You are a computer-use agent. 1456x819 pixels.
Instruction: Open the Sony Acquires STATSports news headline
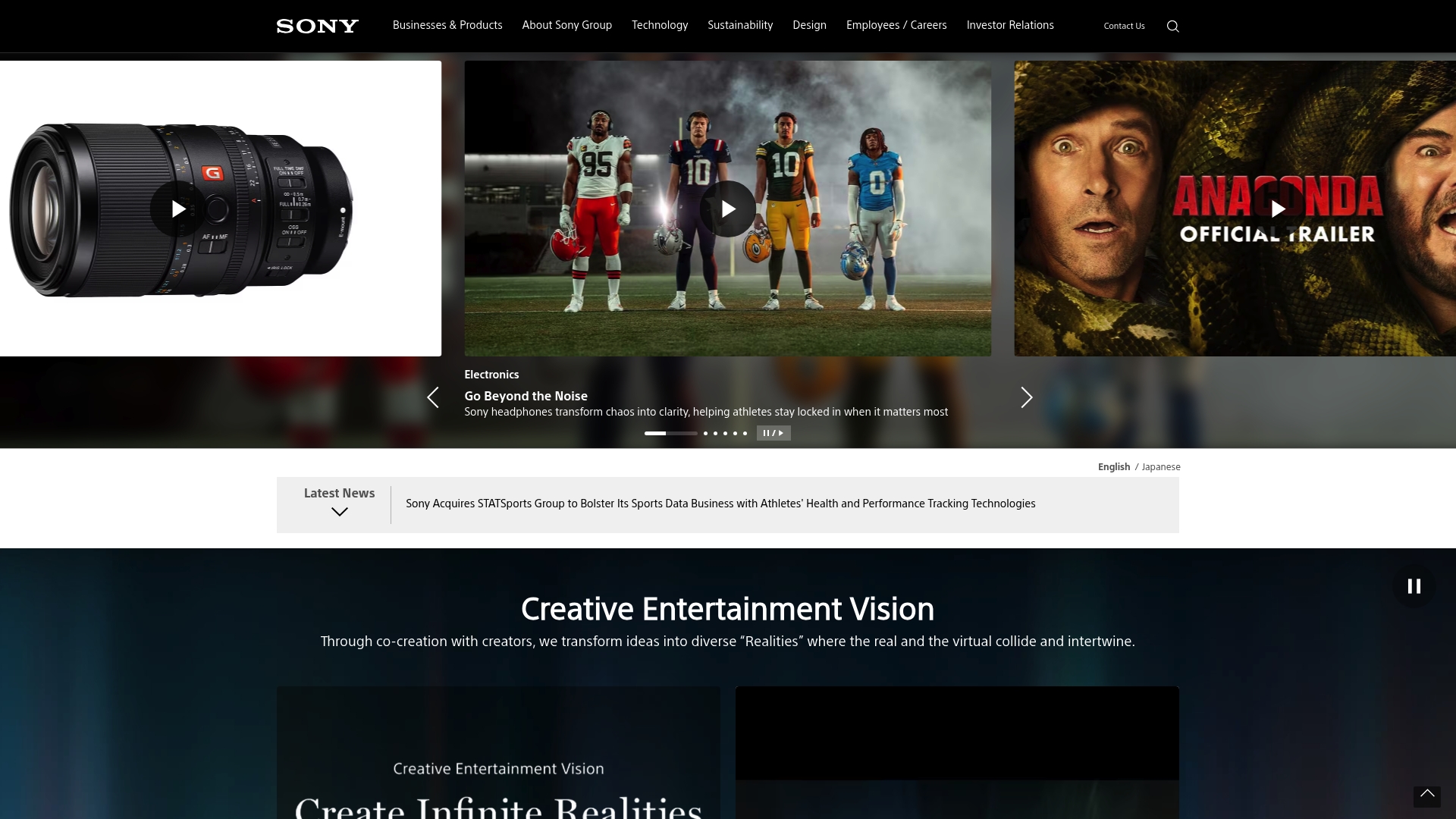pyautogui.click(x=720, y=504)
